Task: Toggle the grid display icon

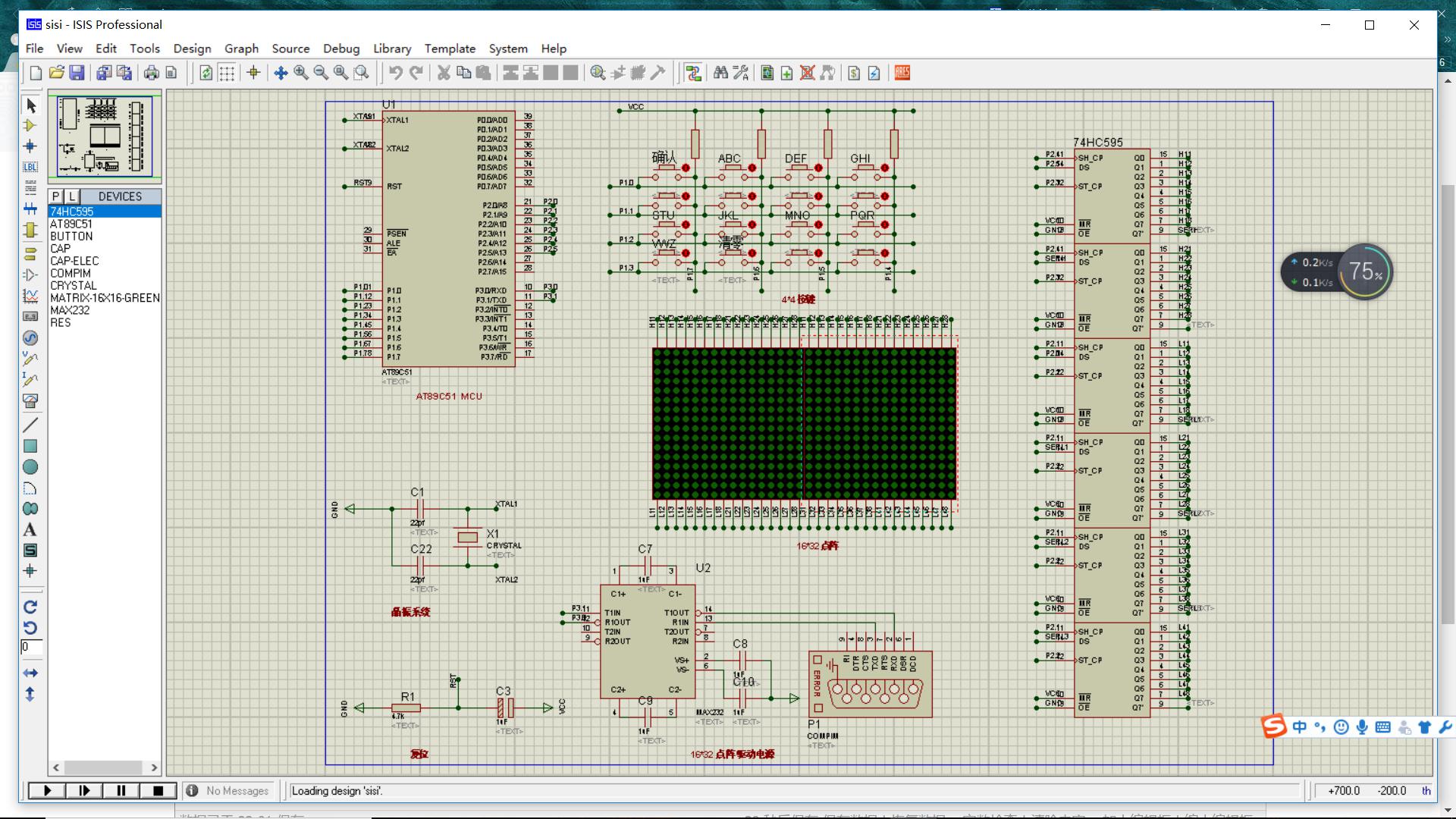Action: click(x=227, y=73)
